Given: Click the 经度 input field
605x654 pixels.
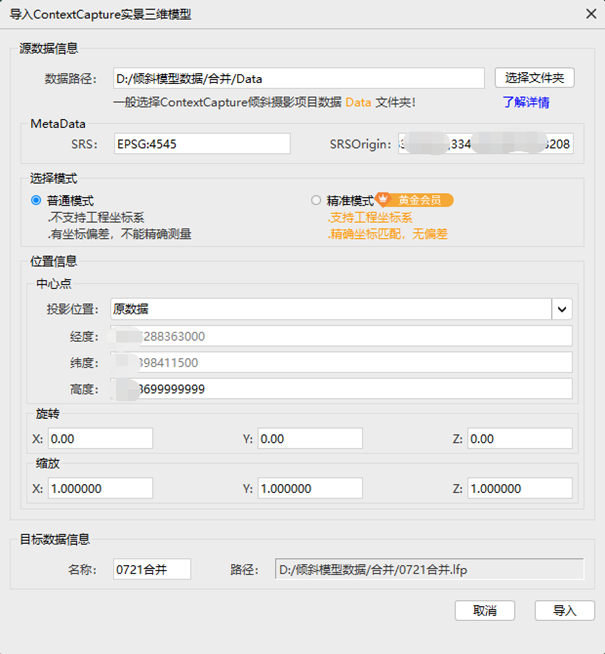Looking at the screenshot, I should [x=341, y=336].
